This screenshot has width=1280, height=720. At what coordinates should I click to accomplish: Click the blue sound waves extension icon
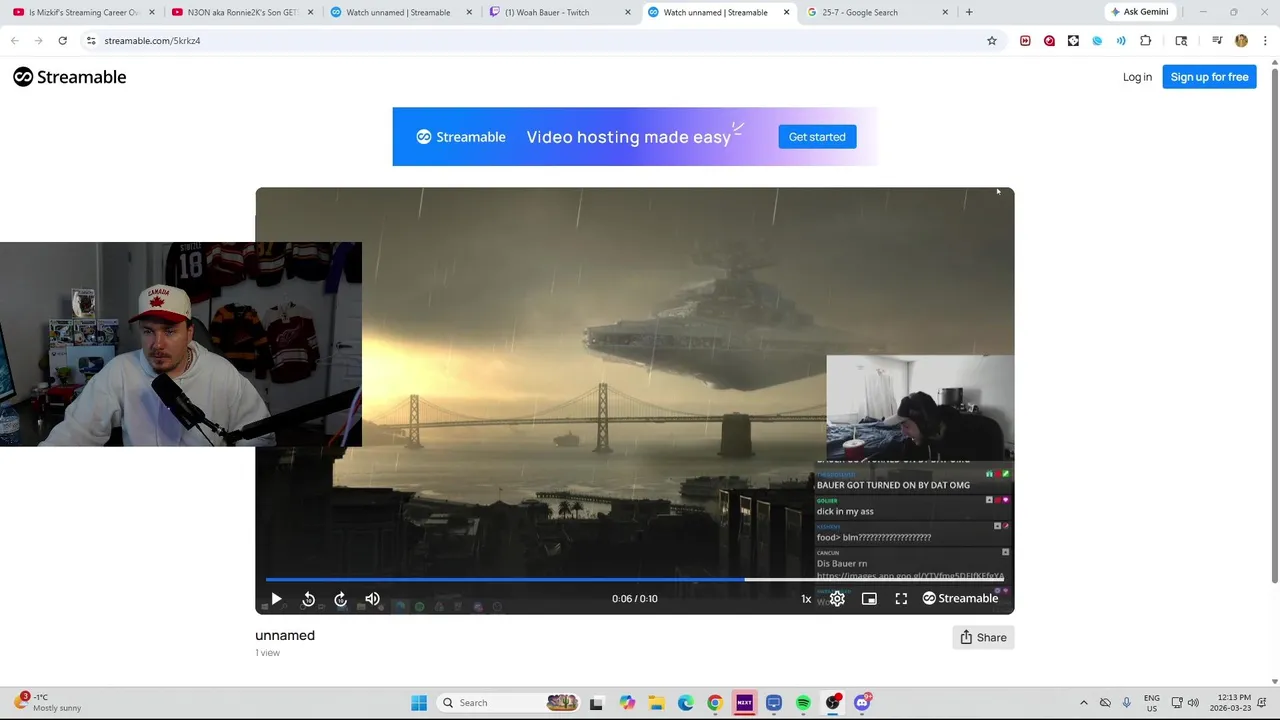click(x=1121, y=41)
